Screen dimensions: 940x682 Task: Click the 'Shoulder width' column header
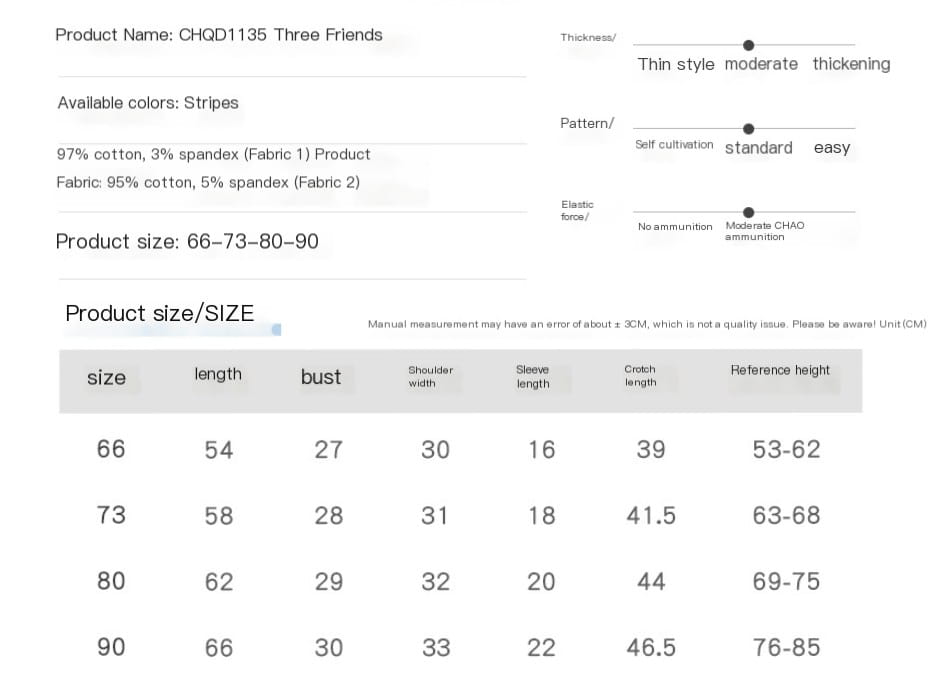tap(430, 376)
